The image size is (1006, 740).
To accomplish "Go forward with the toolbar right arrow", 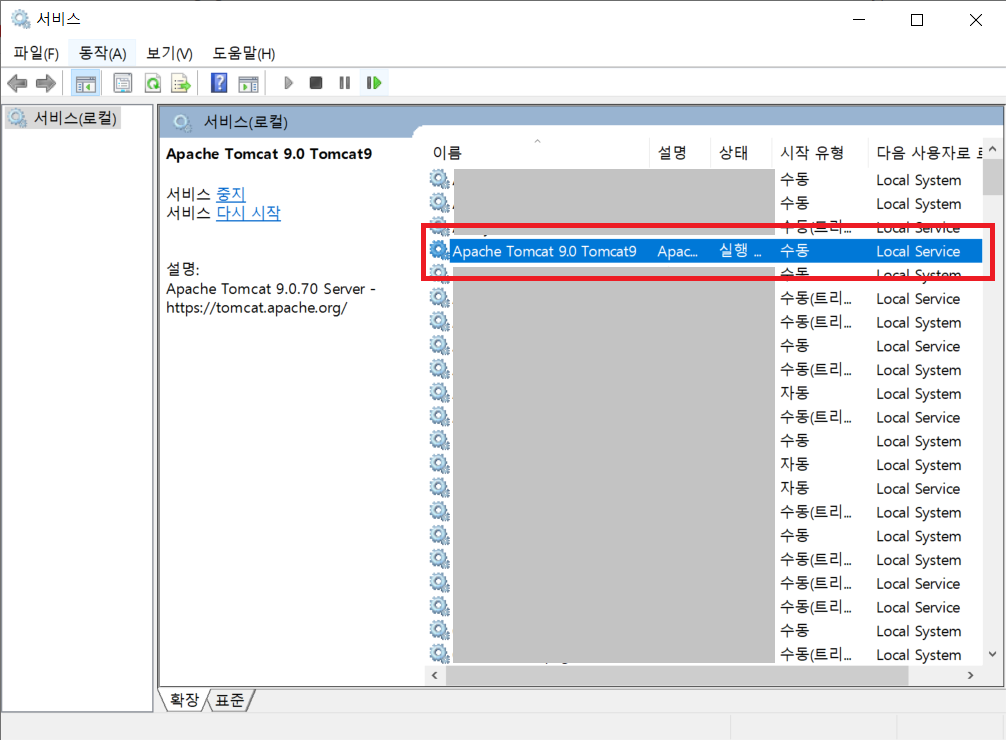I will tap(46, 83).
